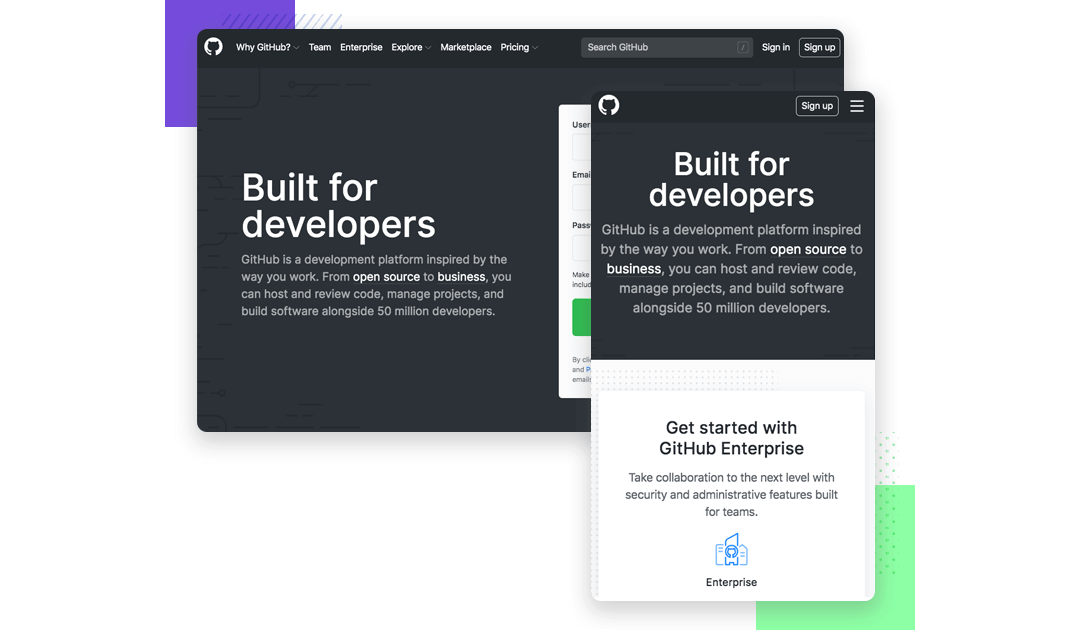Click the Email field on the signup form
This screenshot has height=630, width=1080.
[x=581, y=198]
